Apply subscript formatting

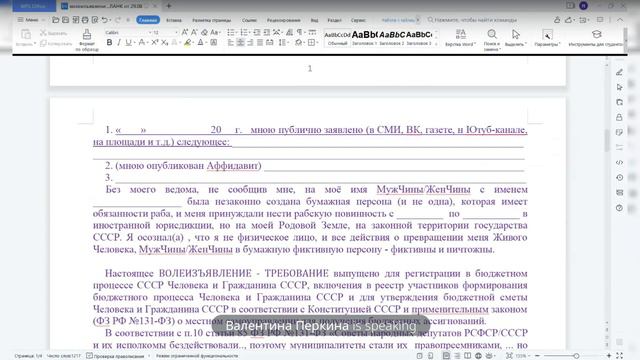(x=164, y=42)
